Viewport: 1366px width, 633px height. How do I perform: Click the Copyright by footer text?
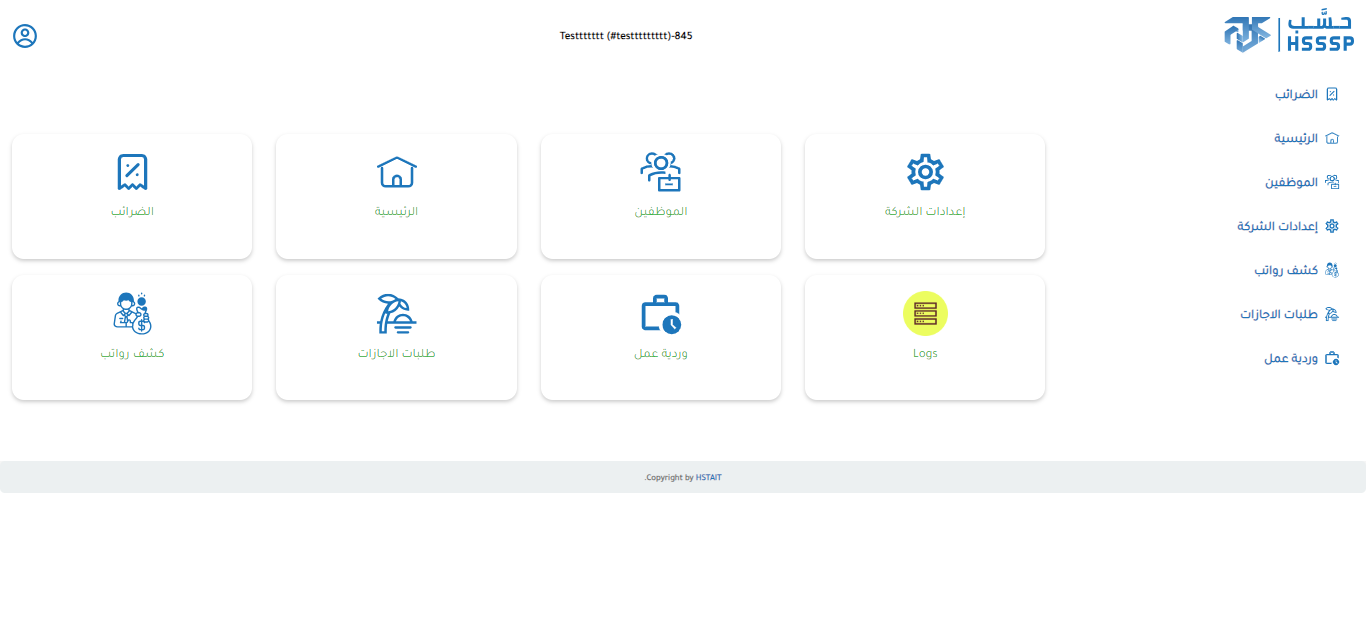pyautogui.click(x=670, y=478)
